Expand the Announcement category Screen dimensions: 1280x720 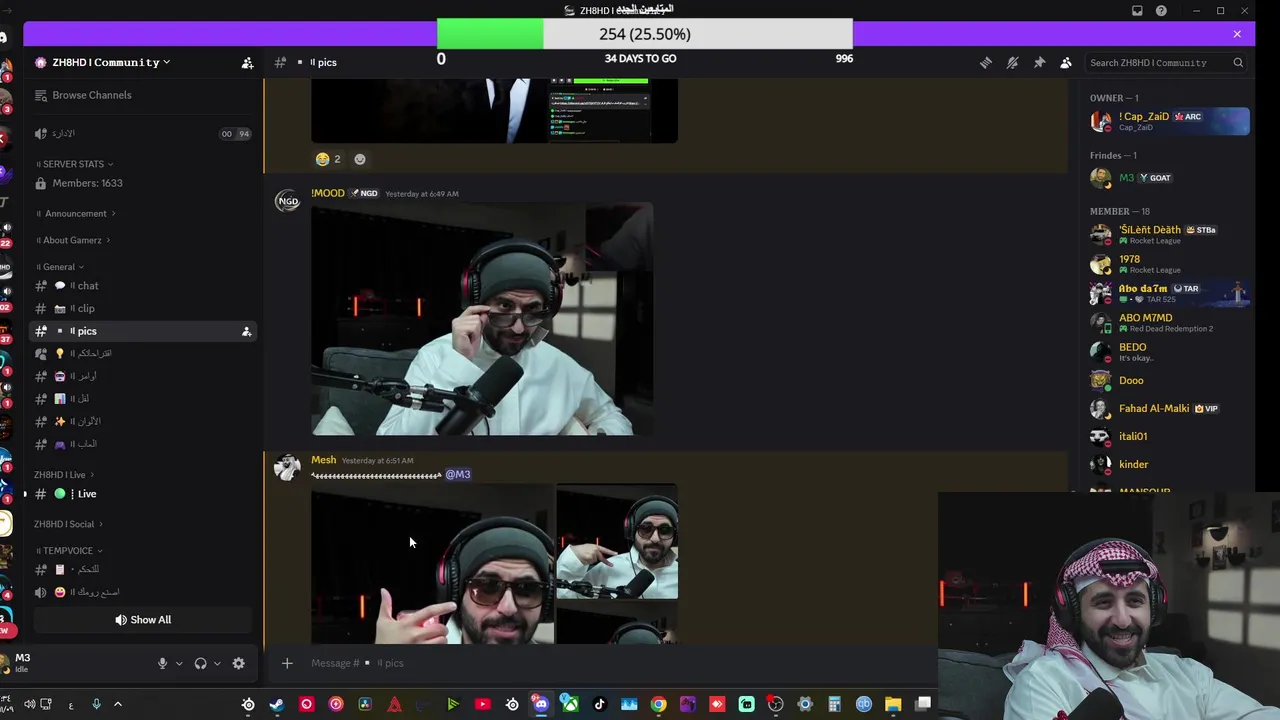(76, 213)
